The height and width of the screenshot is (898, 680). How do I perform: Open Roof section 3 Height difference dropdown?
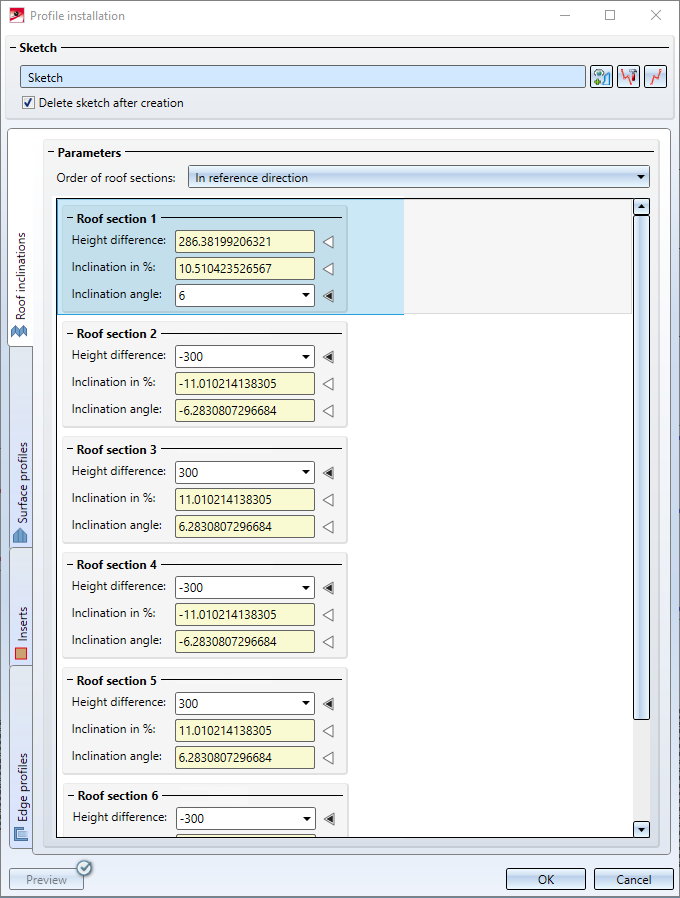[306, 472]
